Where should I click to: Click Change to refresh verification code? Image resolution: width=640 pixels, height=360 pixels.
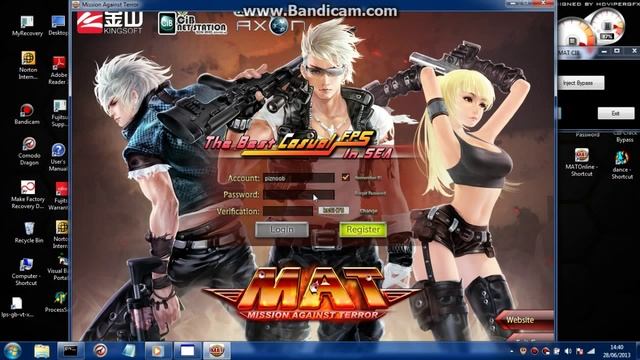point(369,211)
